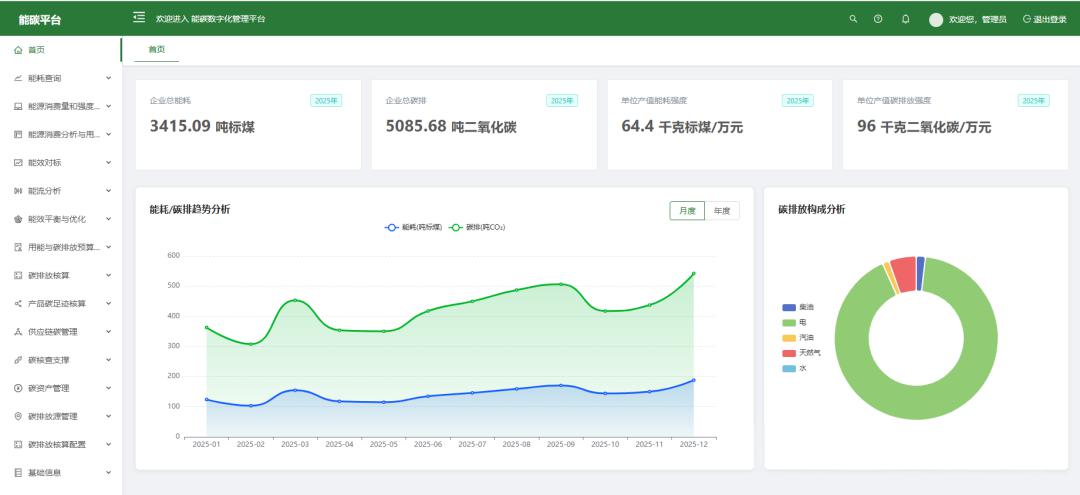This screenshot has height=495, width=1080.
Task: Click the administrator avatar circle
Action: pyautogui.click(x=936, y=20)
